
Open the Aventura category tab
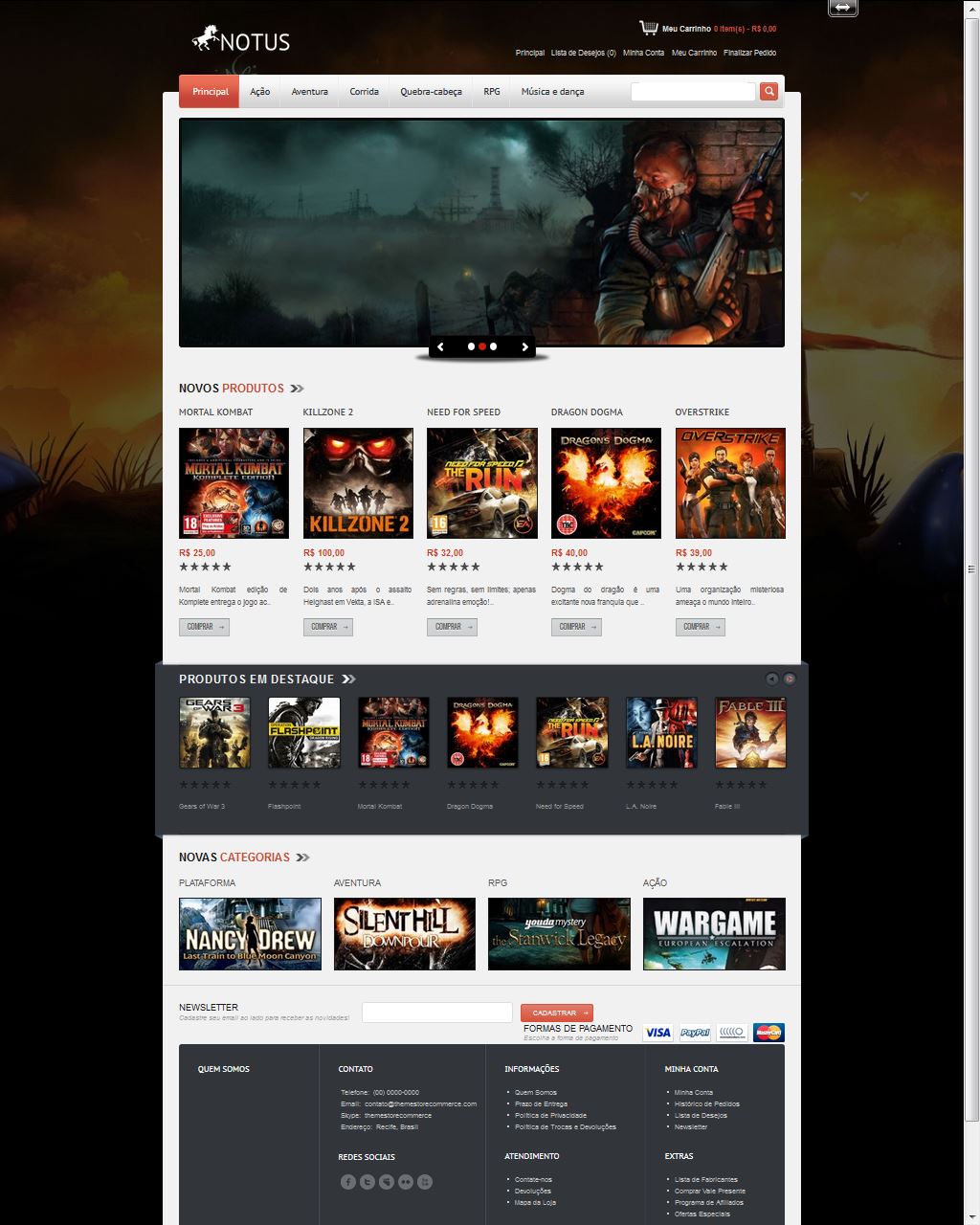[x=308, y=91]
